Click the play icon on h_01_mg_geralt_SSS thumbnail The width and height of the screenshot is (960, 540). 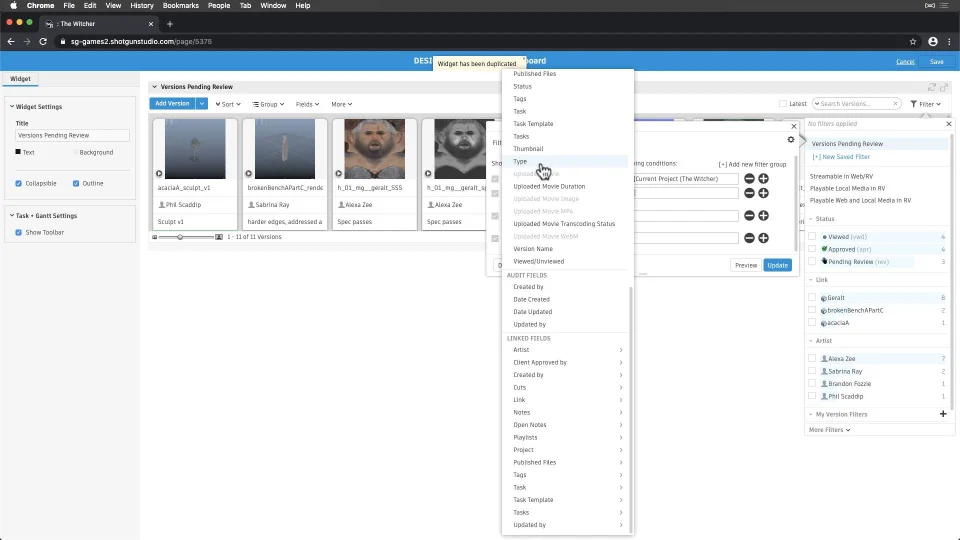339,174
